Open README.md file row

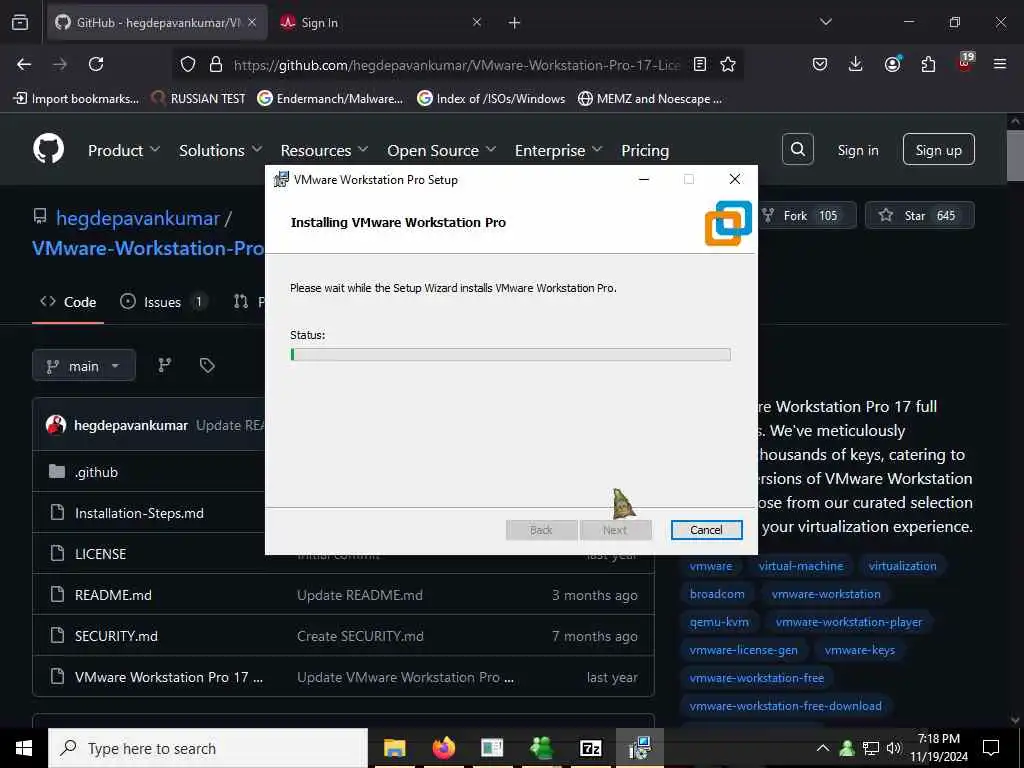click(x=344, y=595)
